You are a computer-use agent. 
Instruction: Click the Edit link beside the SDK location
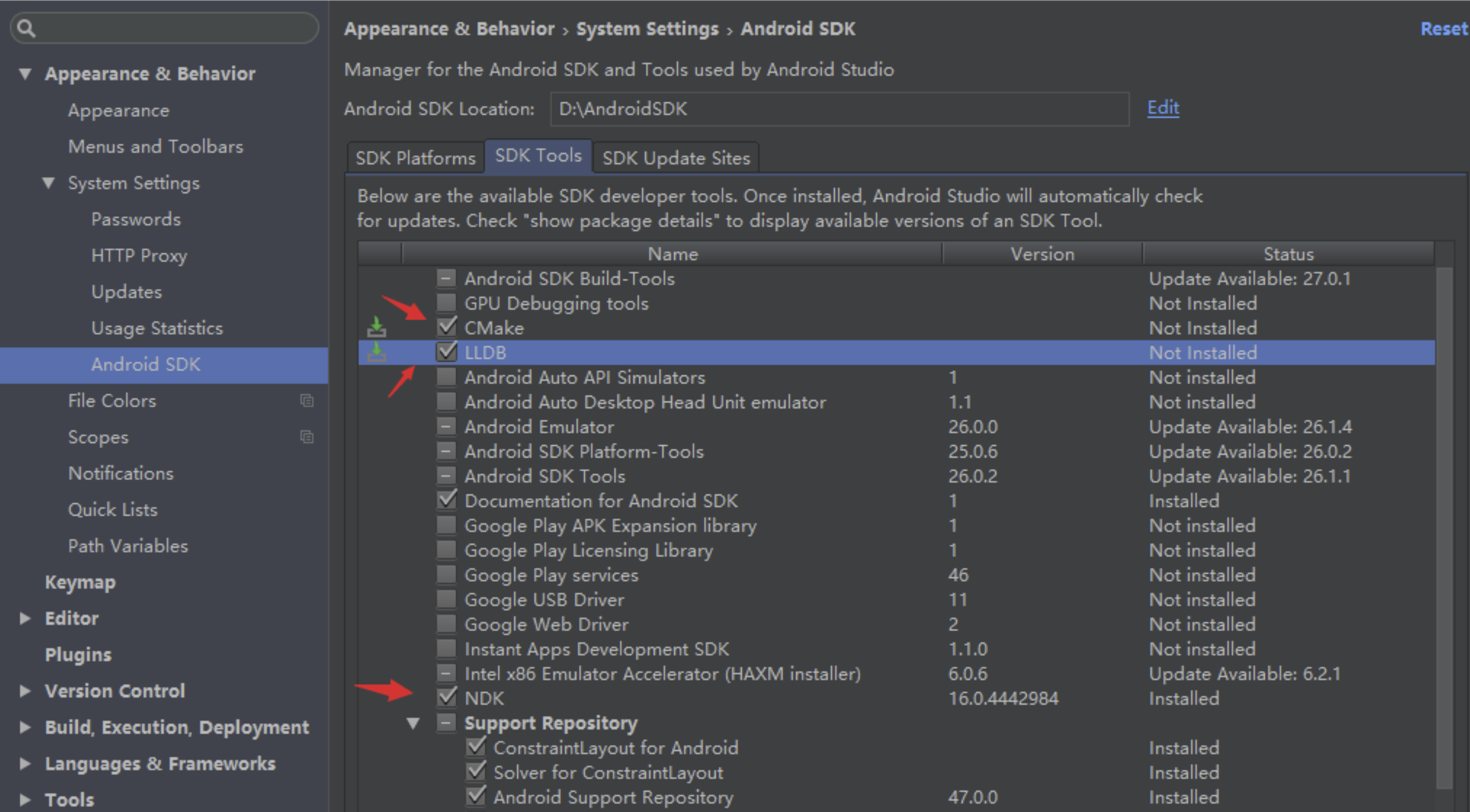click(x=1163, y=108)
